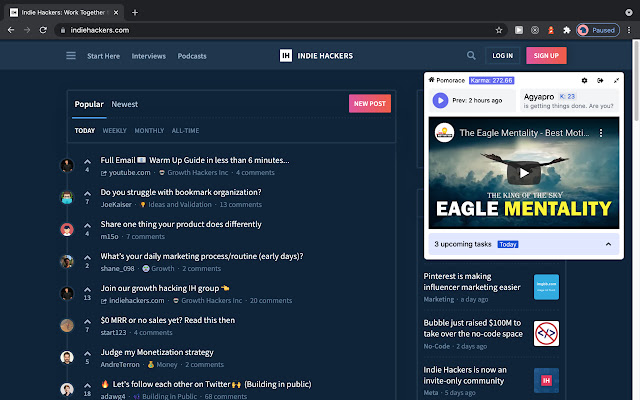This screenshot has height=400, width=640.
Task: Switch to the Newest tab
Action: pos(124,104)
